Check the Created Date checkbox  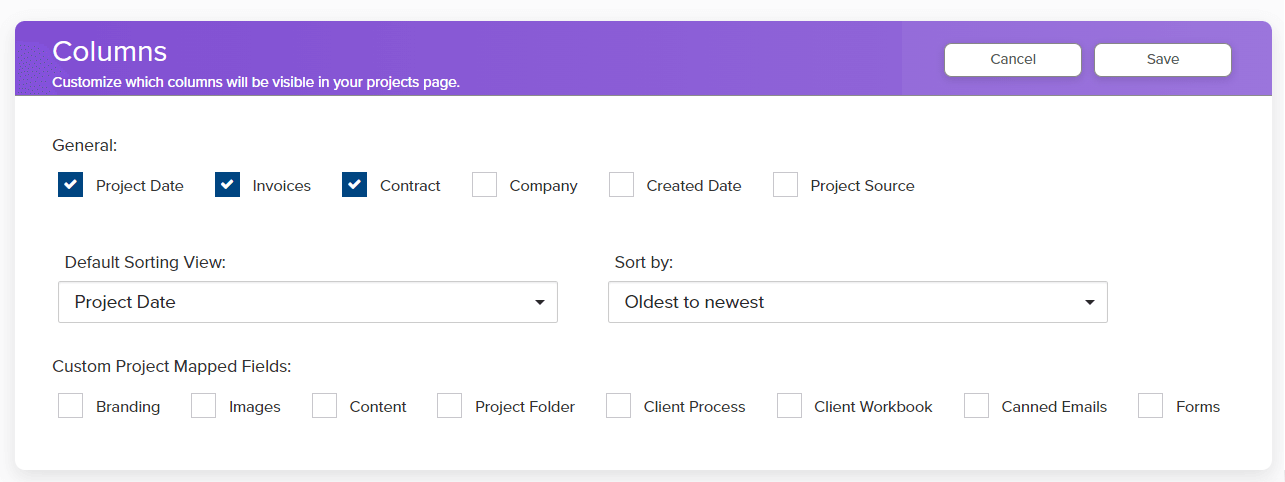pyautogui.click(x=622, y=185)
